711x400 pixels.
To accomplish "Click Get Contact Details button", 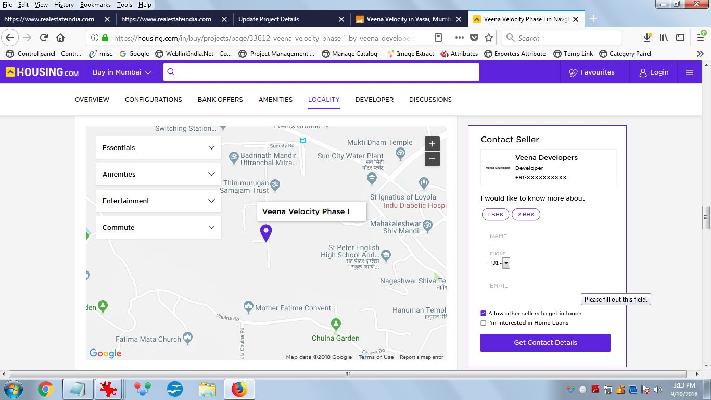I will click(545, 343).
